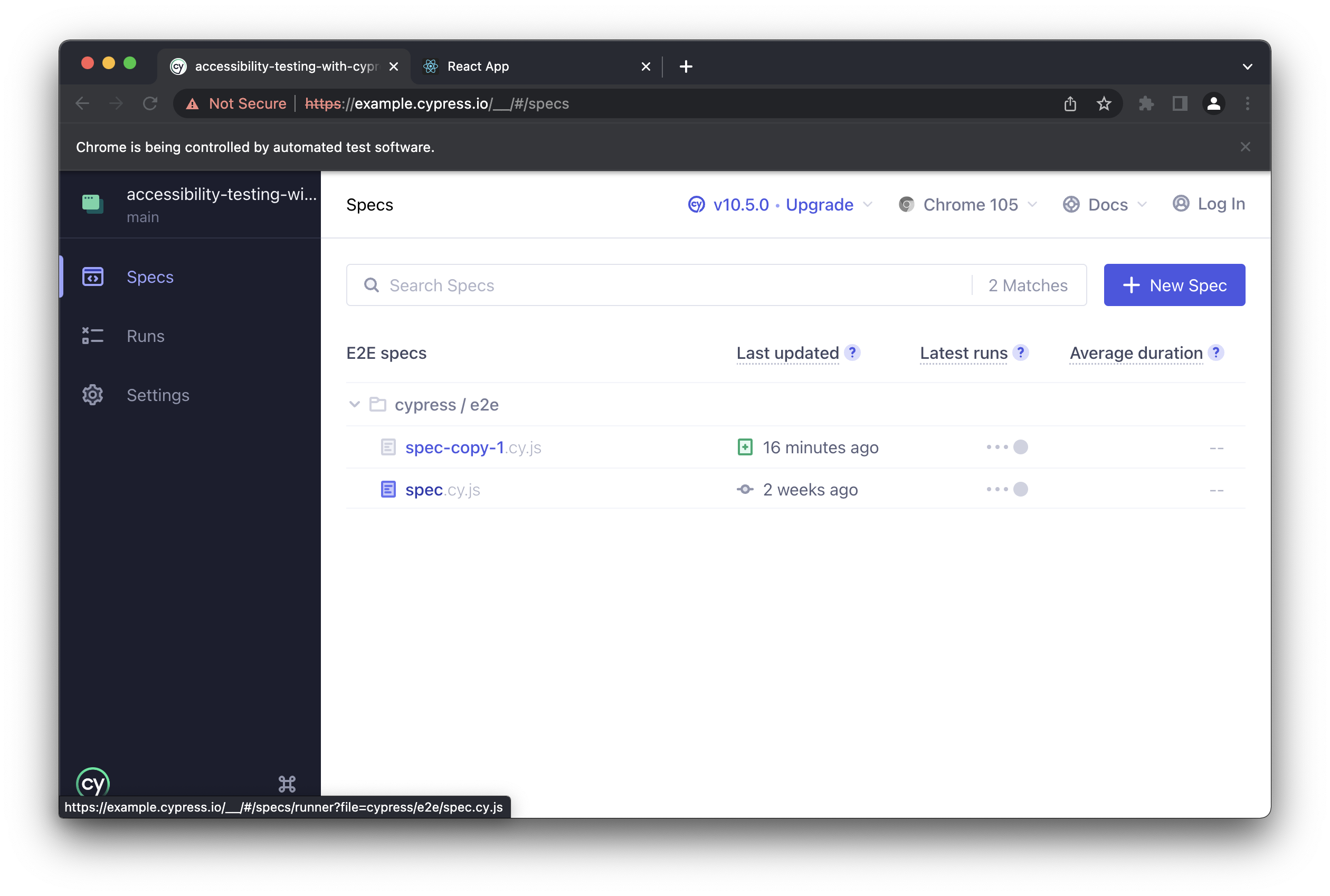Collapse the cypress / e2e folder

354,405
